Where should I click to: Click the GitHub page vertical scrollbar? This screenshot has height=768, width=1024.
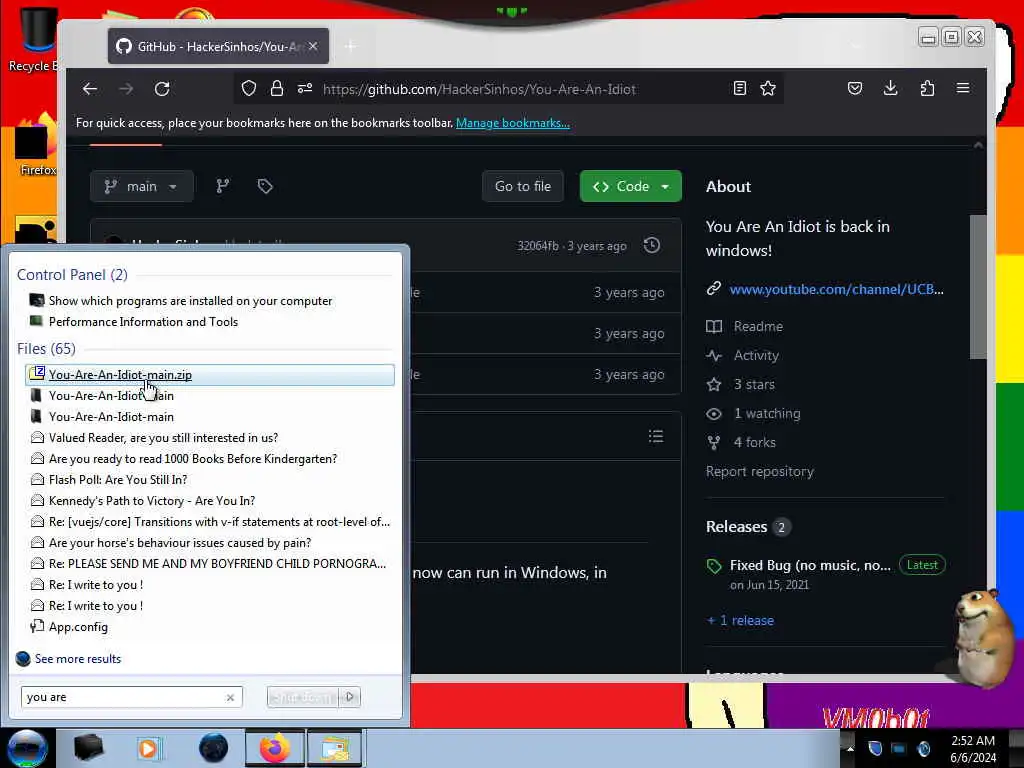978,287
